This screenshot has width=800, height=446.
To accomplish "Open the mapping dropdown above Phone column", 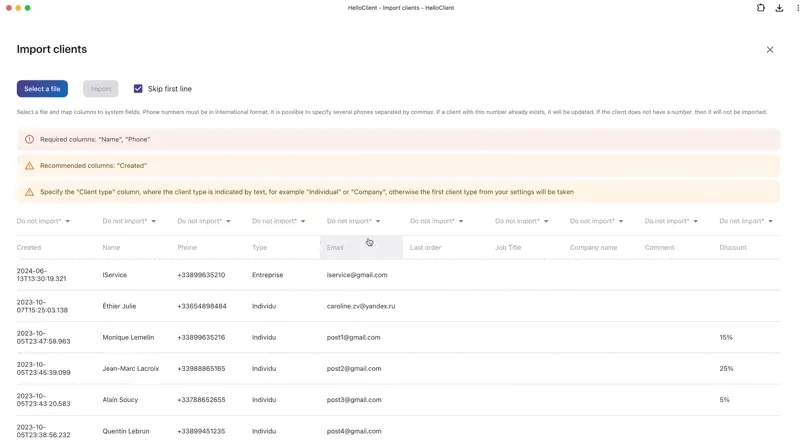I will pyautogui.click(x=204, y=221).
